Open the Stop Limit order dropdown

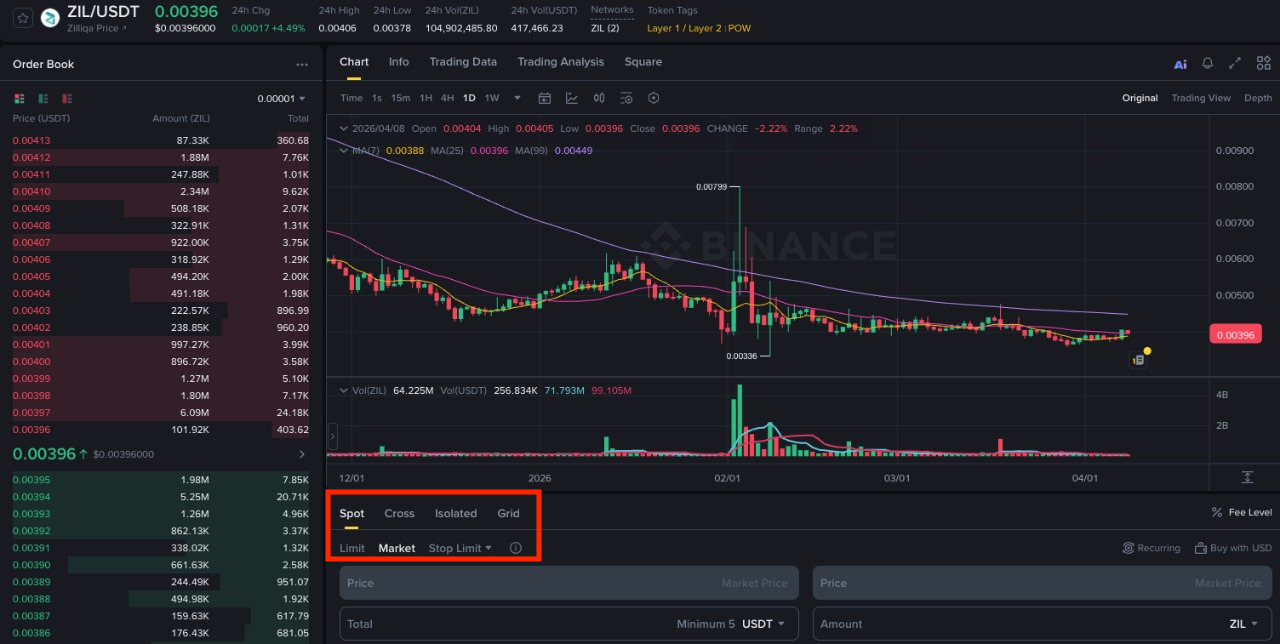460,548
